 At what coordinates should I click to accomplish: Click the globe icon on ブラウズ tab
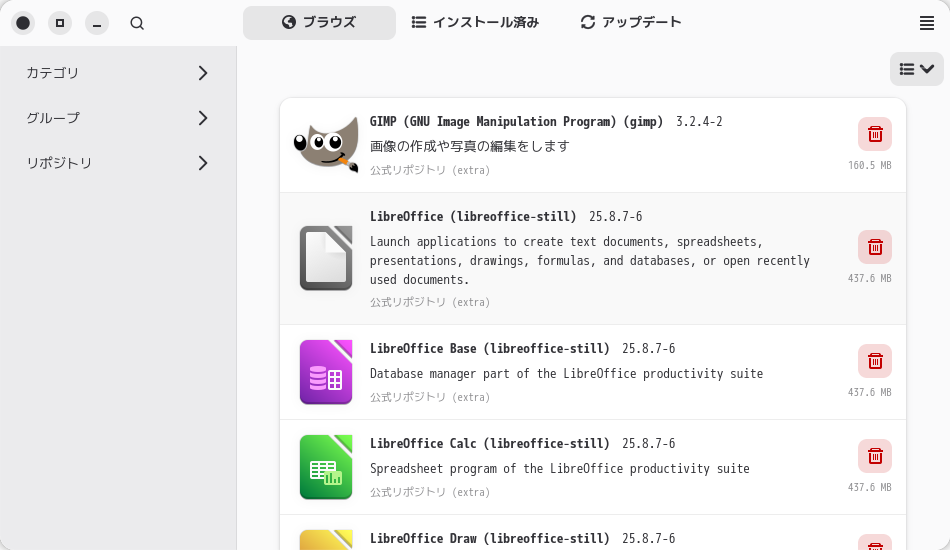[x=289, y=22]
